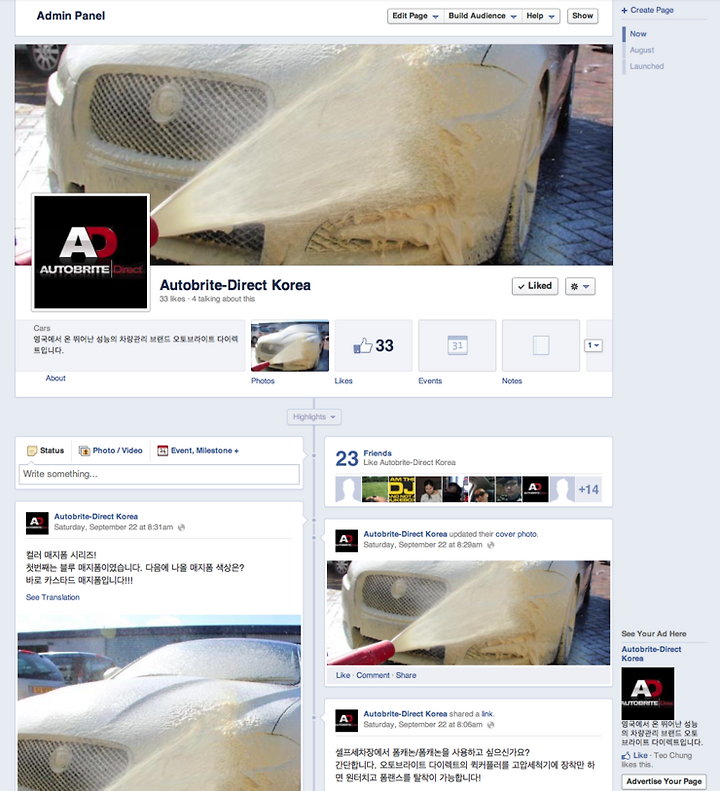Image resolution: width=720 pixels, height=791 pixels.
Task: Click the 8:06am post timestamp
Action: tap(423, 724)
